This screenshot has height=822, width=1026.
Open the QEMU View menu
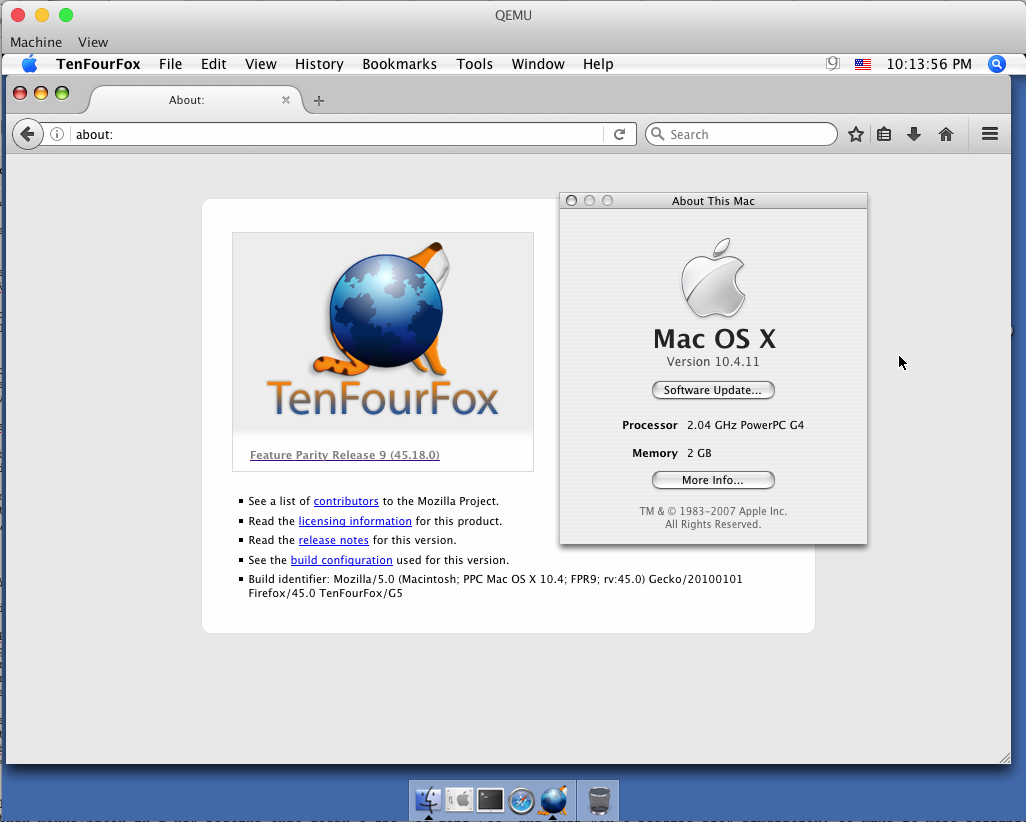tap(93, 42)
